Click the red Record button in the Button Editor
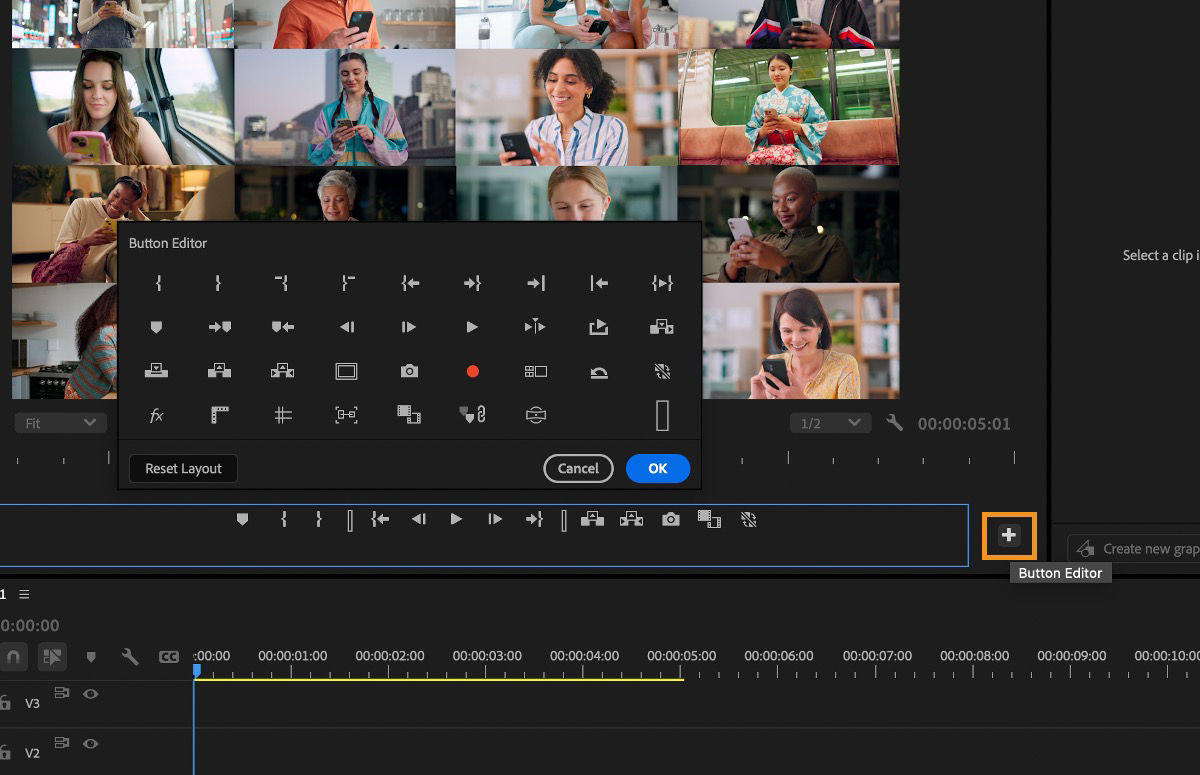Viewport: 1200px width, 775px height. [x=472, y=371]
